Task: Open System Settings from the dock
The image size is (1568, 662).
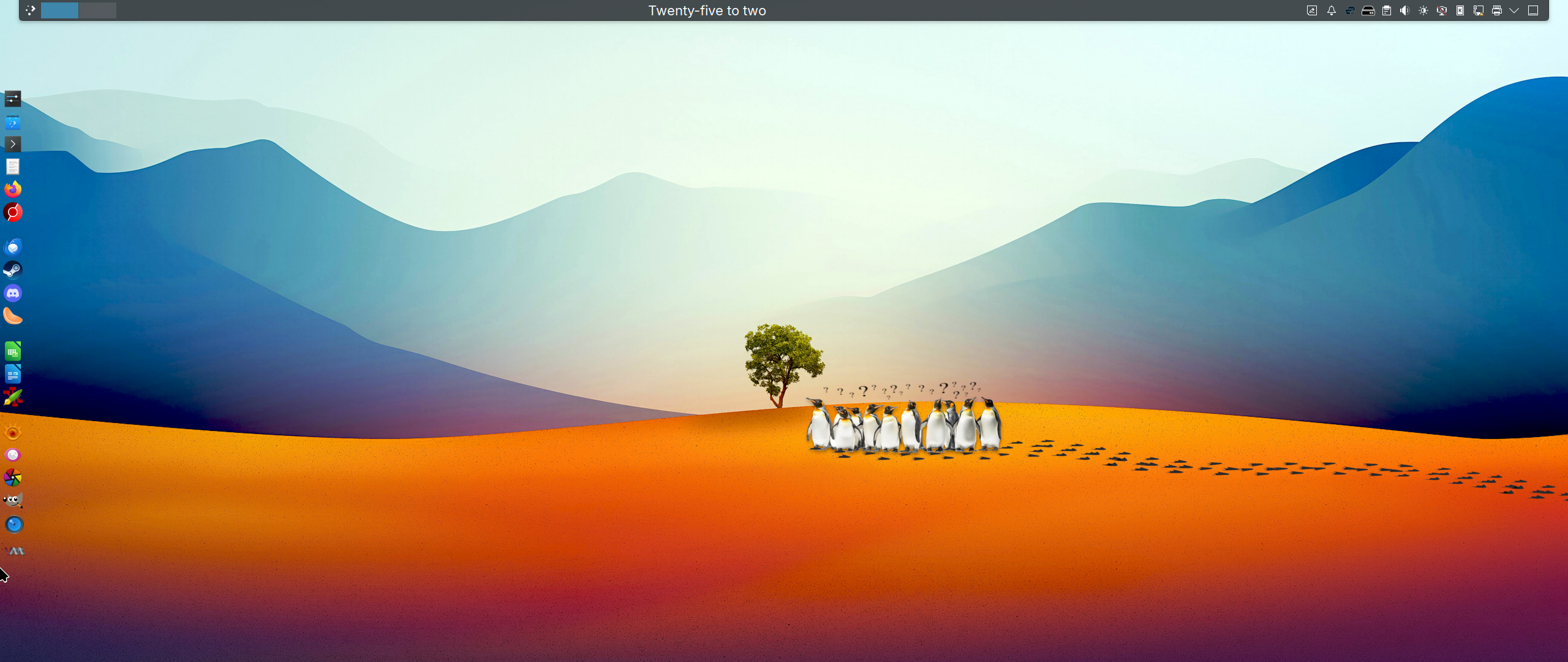Action: pos(13,99)
